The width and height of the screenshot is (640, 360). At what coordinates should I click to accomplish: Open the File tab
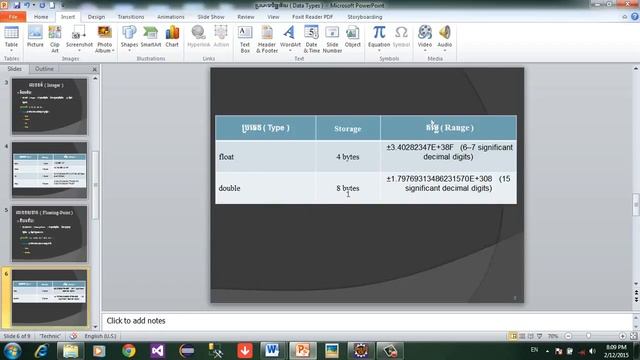[x=13, y=17]
